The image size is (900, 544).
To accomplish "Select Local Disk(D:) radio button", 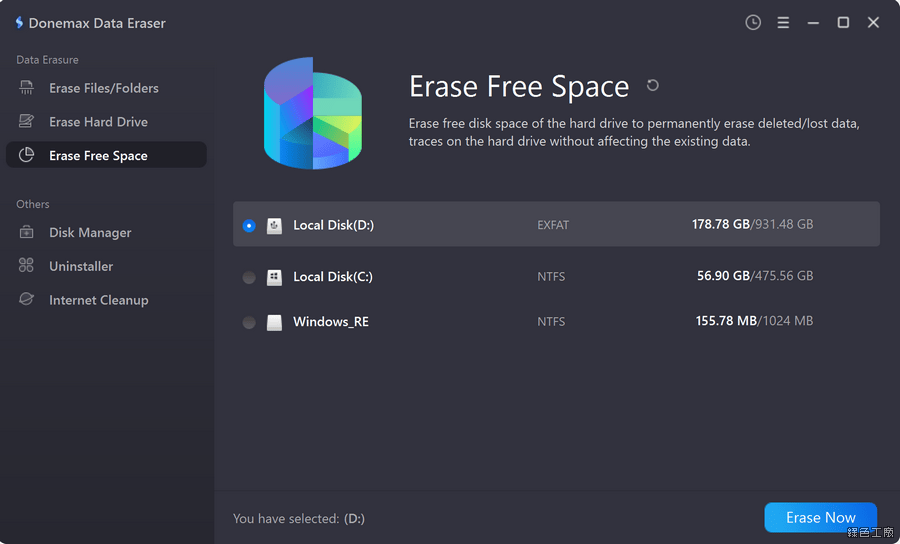I will pos(249,226).
